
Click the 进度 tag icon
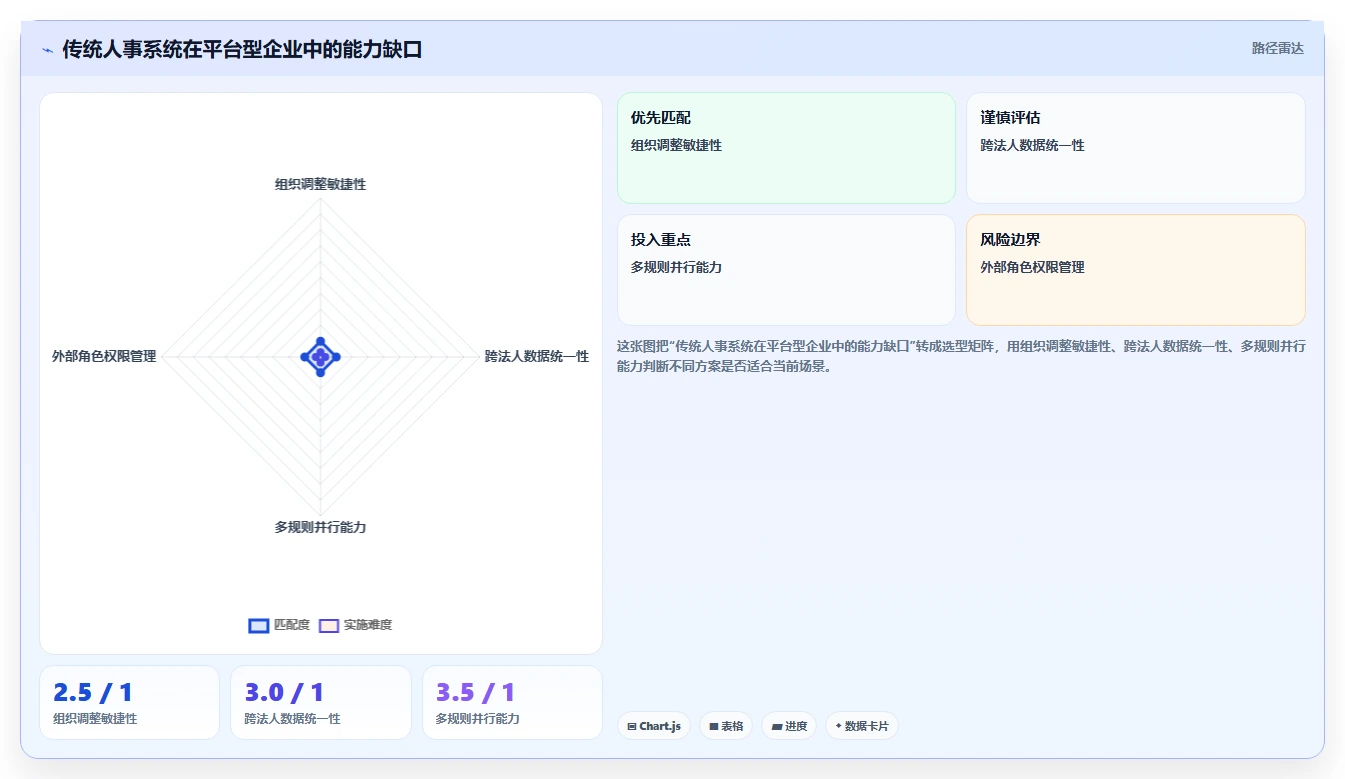777,727
